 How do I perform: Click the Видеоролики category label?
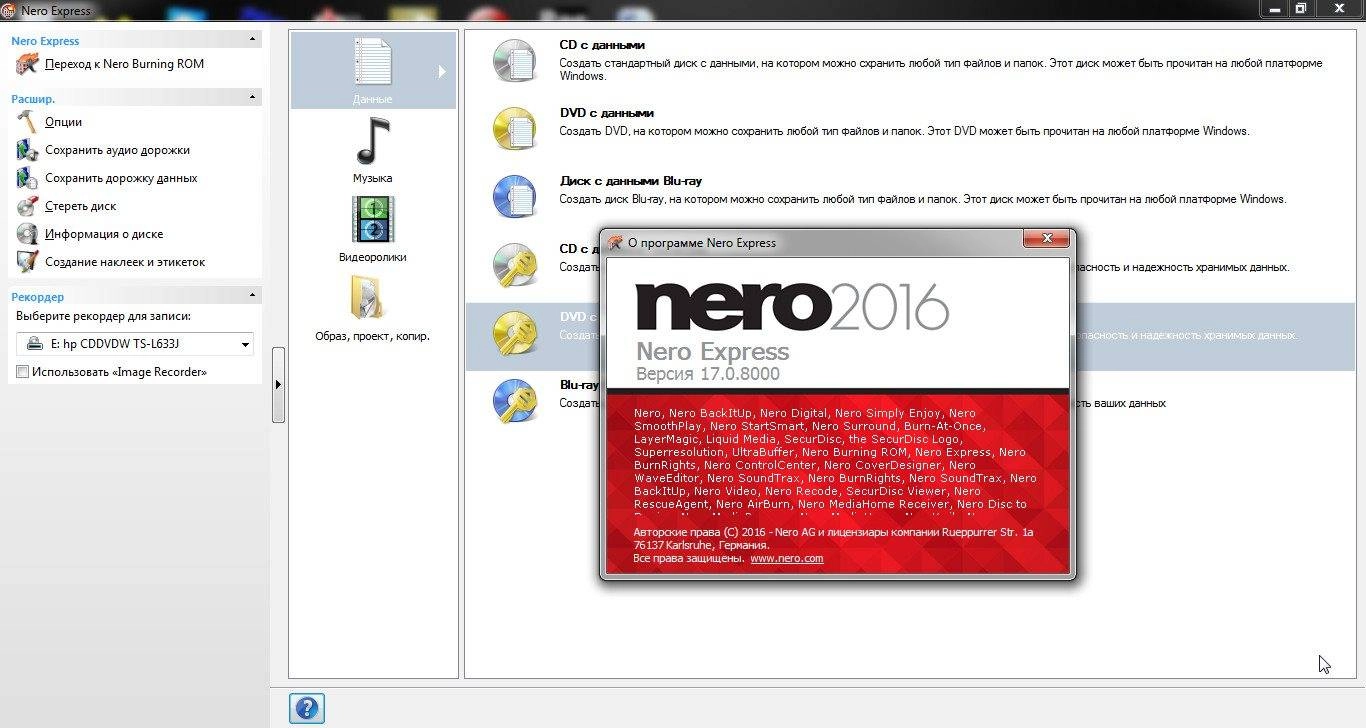pos(372,257)
